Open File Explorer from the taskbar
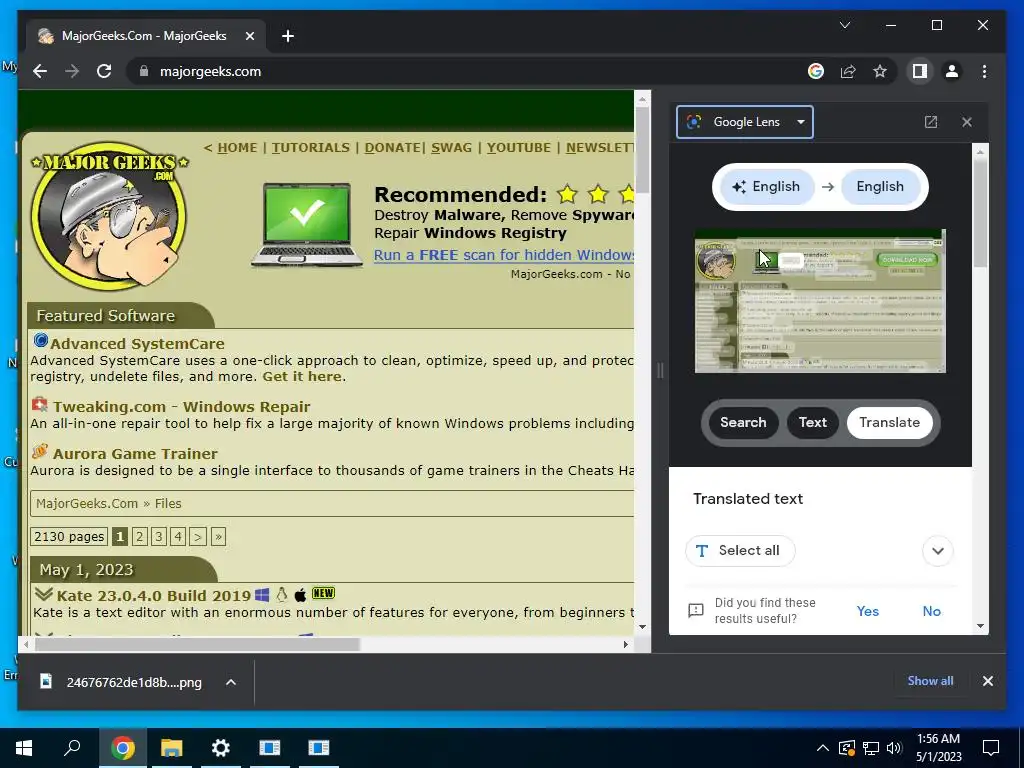The image size is (1024, 768). (x=172, y=748)
